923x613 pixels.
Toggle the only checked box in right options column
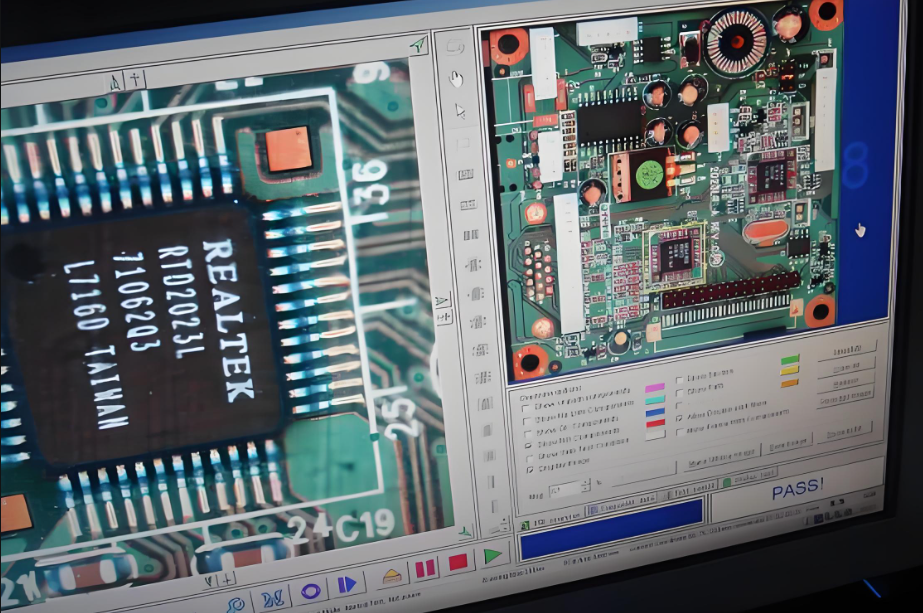[x=680, y=418]
